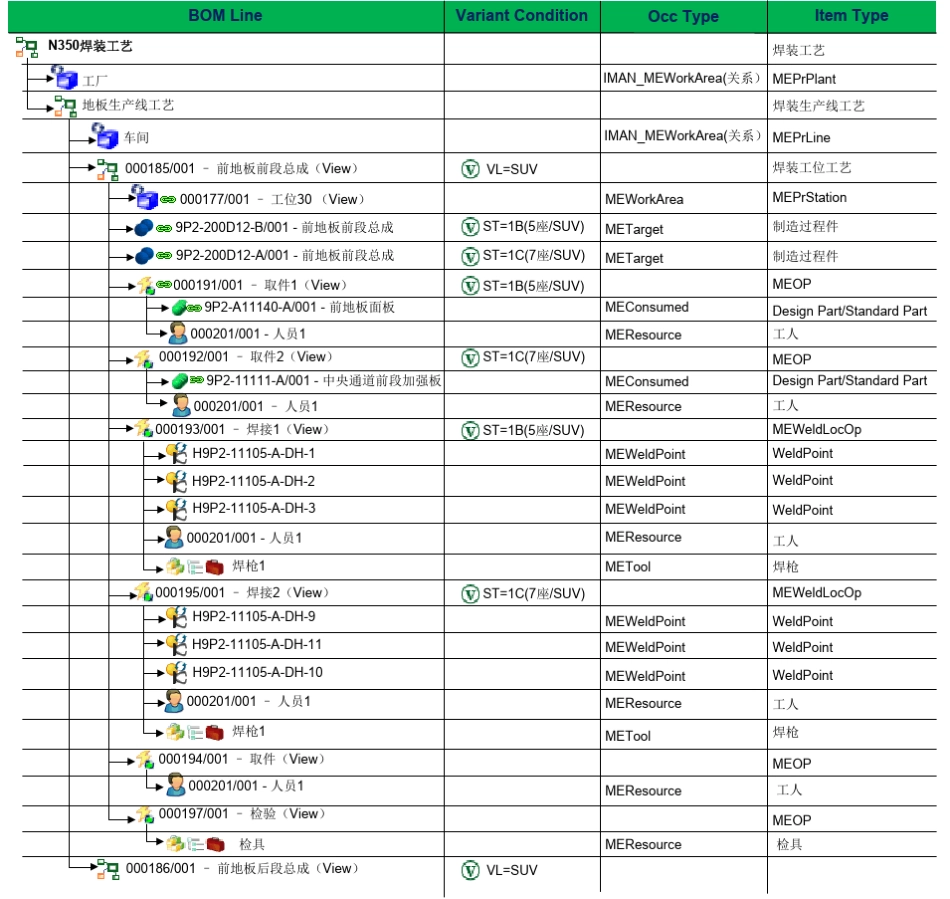Click the 9P2-200D12-B/001 blue part icon
The height and width of the screenshot is (899, 950).
(144, 228)
